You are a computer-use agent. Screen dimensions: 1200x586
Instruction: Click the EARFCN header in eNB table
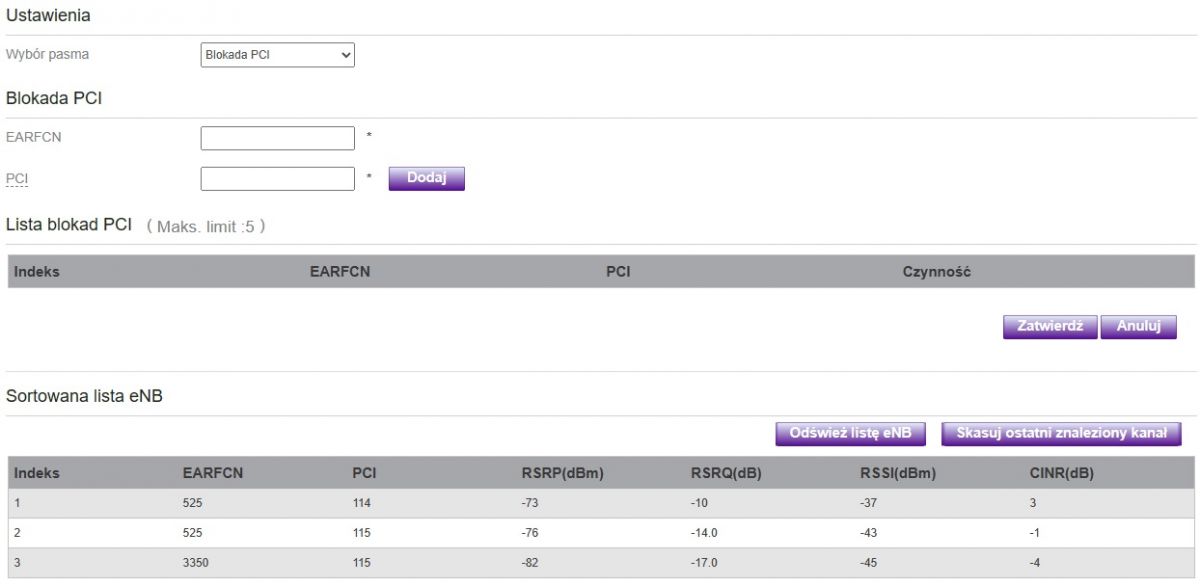213,474
